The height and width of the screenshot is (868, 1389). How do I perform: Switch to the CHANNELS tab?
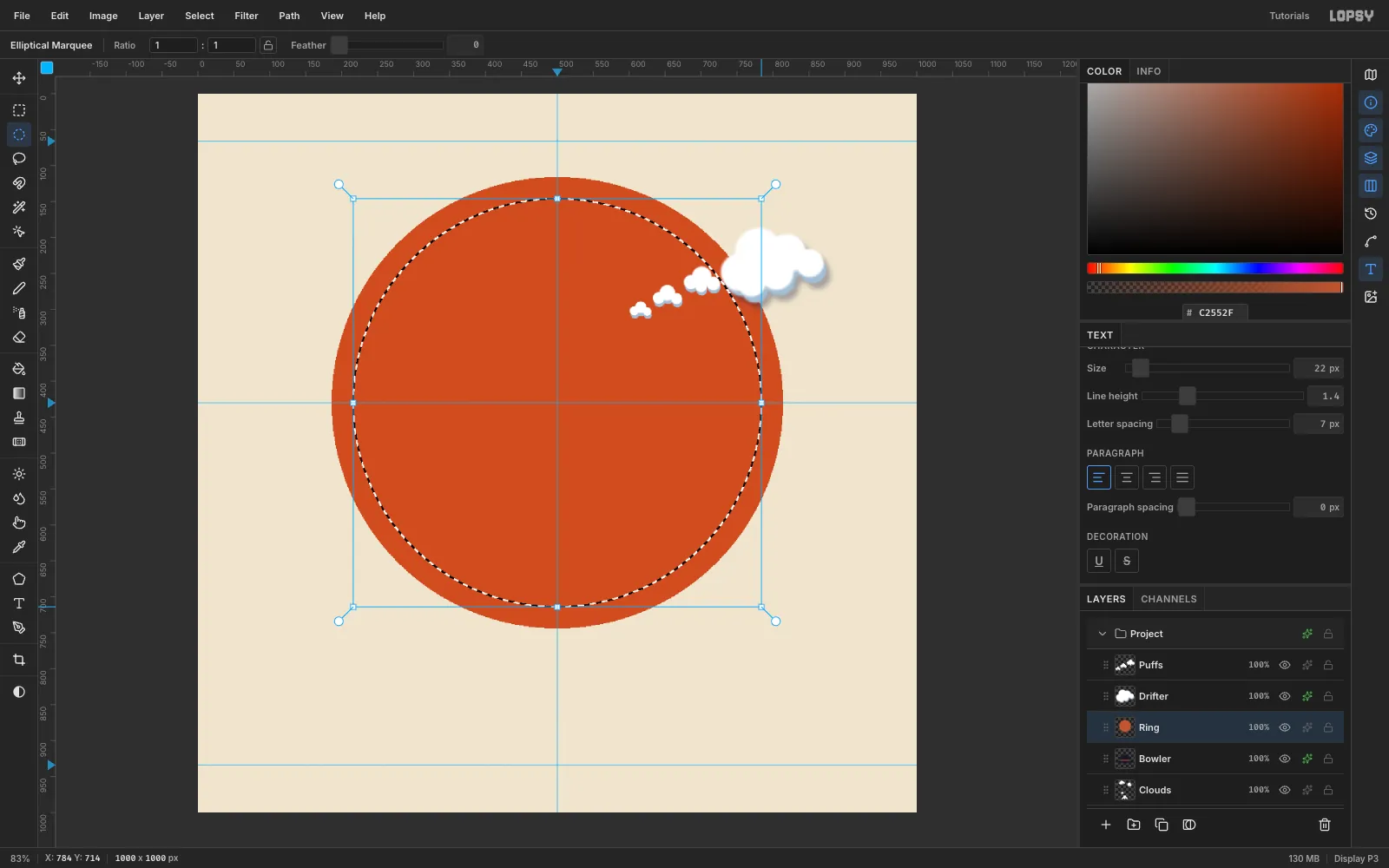[1168, 599]
